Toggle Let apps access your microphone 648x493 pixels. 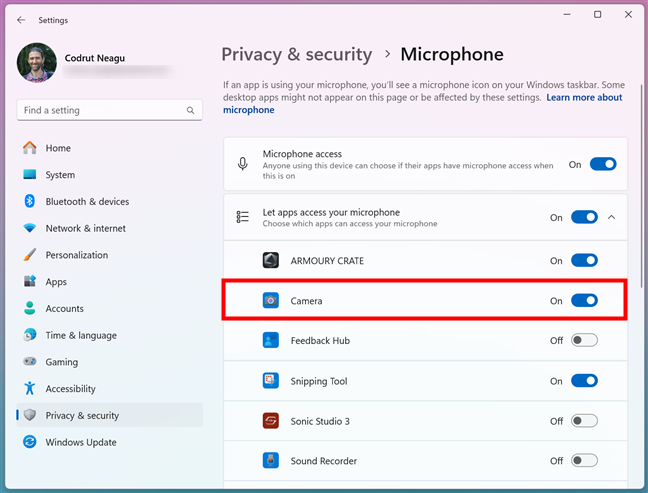click(584, 217)
